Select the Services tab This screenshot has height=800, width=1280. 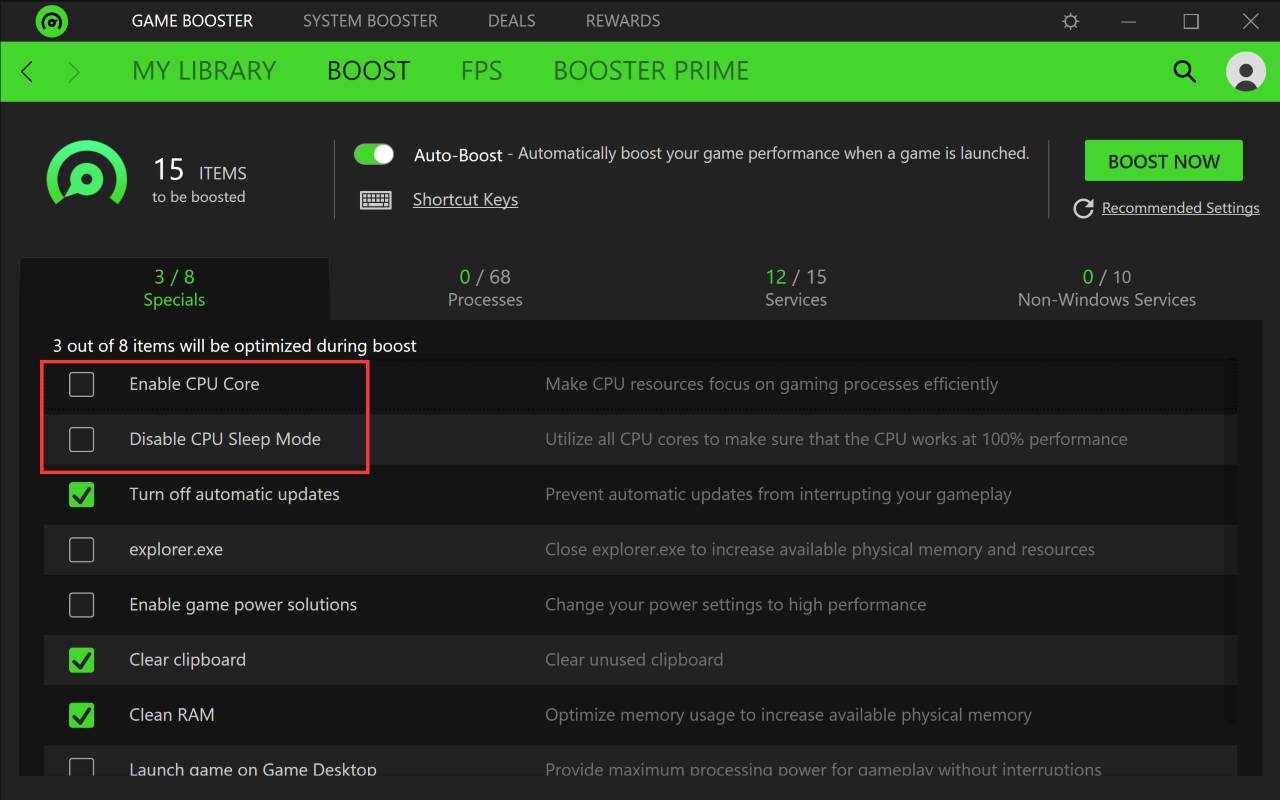[796, 288]
